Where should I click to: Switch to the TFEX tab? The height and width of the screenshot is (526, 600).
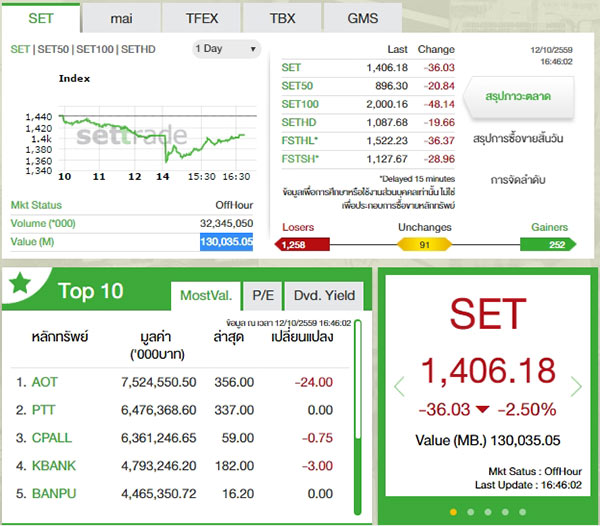(202, 18)
